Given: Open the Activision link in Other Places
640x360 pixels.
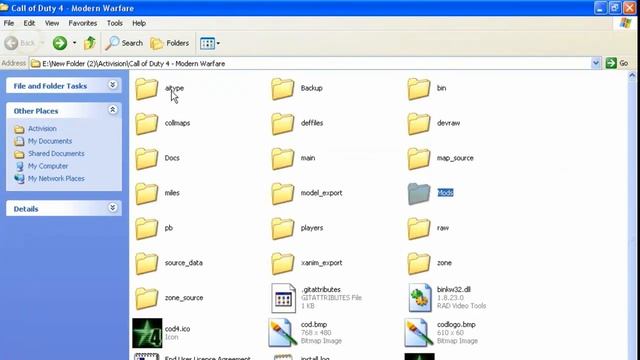Looking at the screenshot, I should [x=42, y=129].
